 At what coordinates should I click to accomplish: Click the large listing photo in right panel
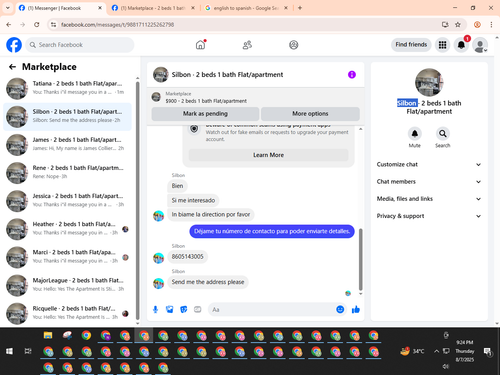[x=429, y=82]
